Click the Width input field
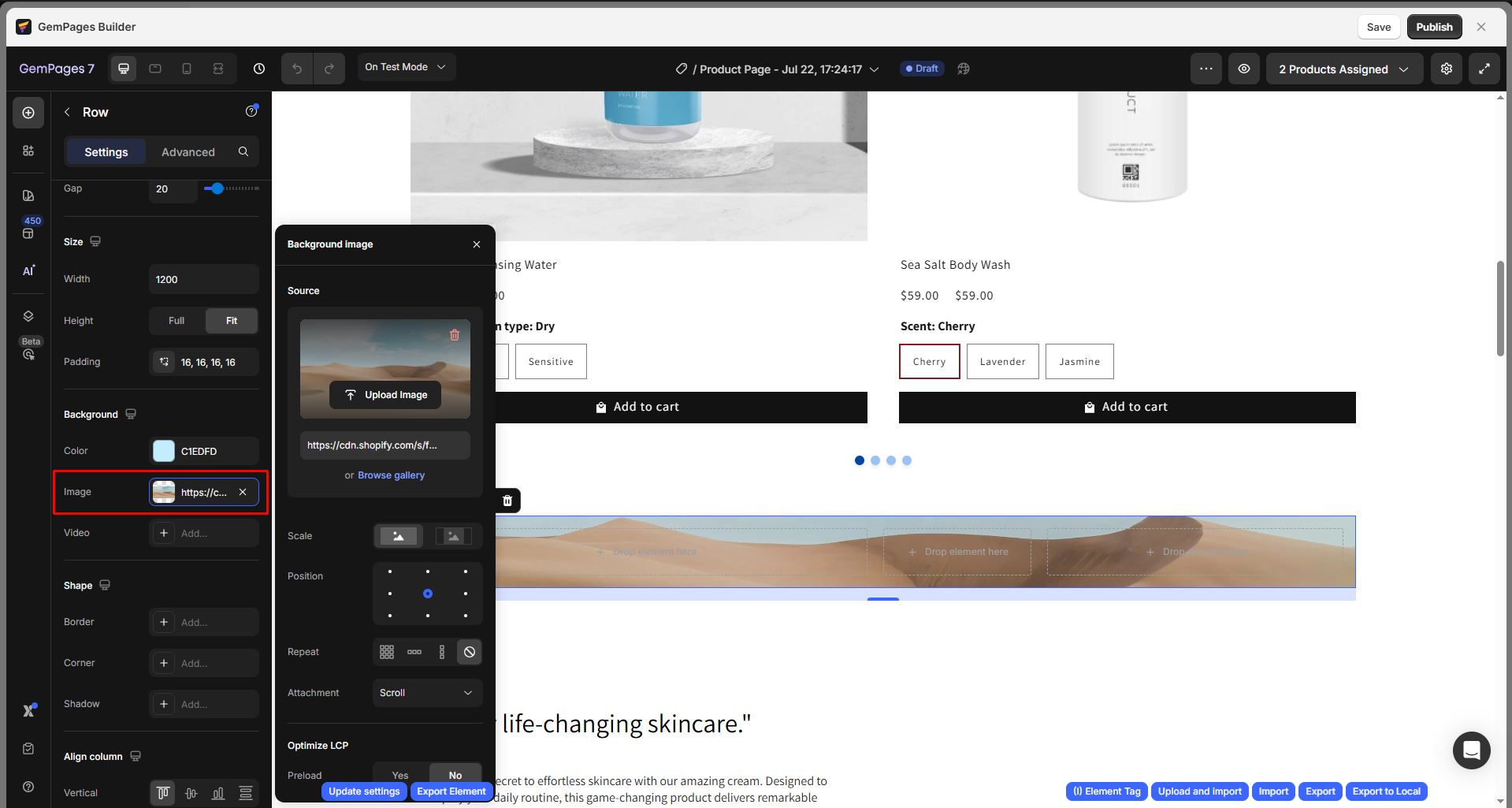Viewport: 1512px width, 808px height. [x=203, y=280]
